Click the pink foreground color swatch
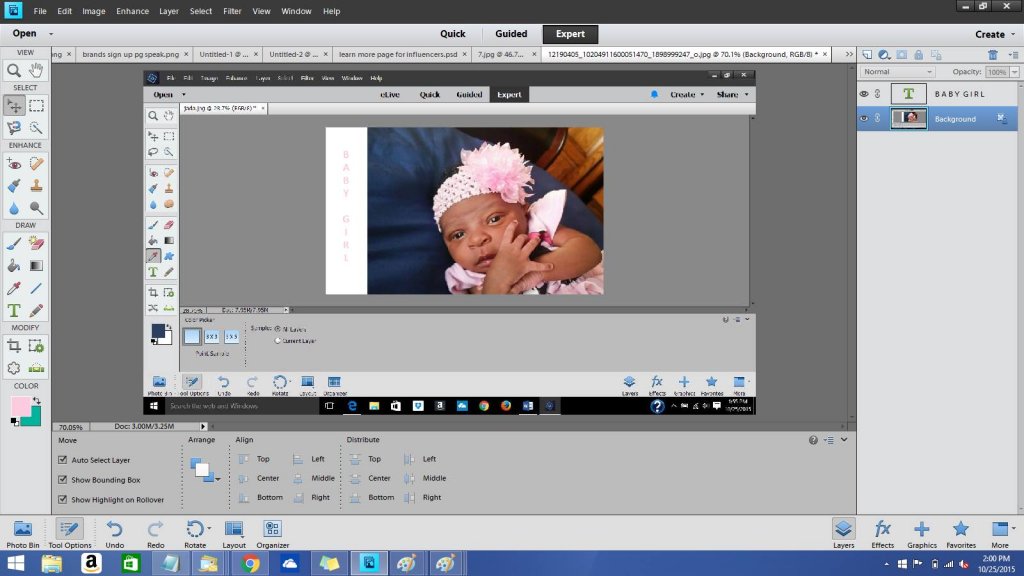The image size is (1024, 576). tap(20, 406)
